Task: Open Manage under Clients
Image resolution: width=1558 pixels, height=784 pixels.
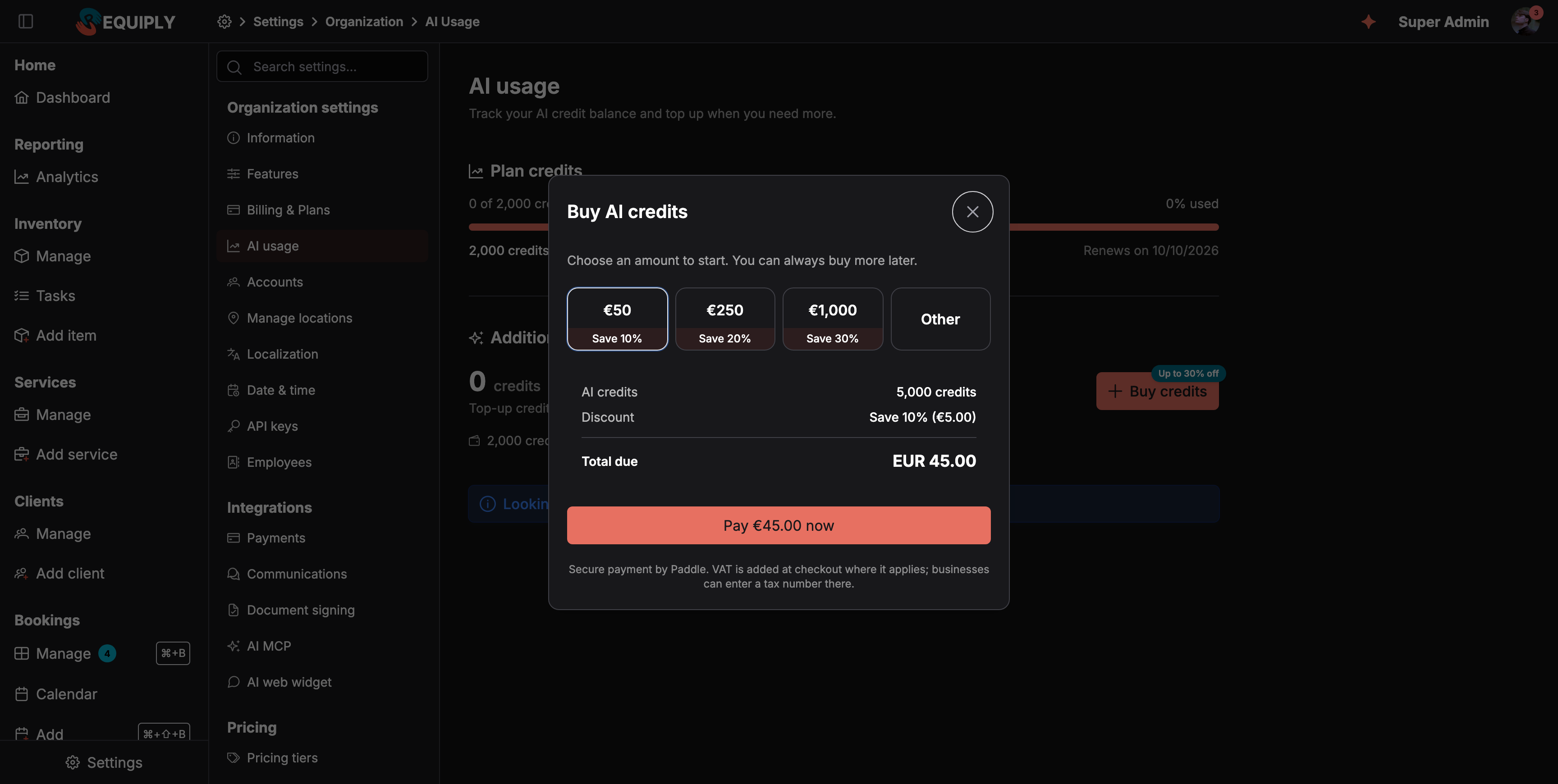Action: coord(53,534)
